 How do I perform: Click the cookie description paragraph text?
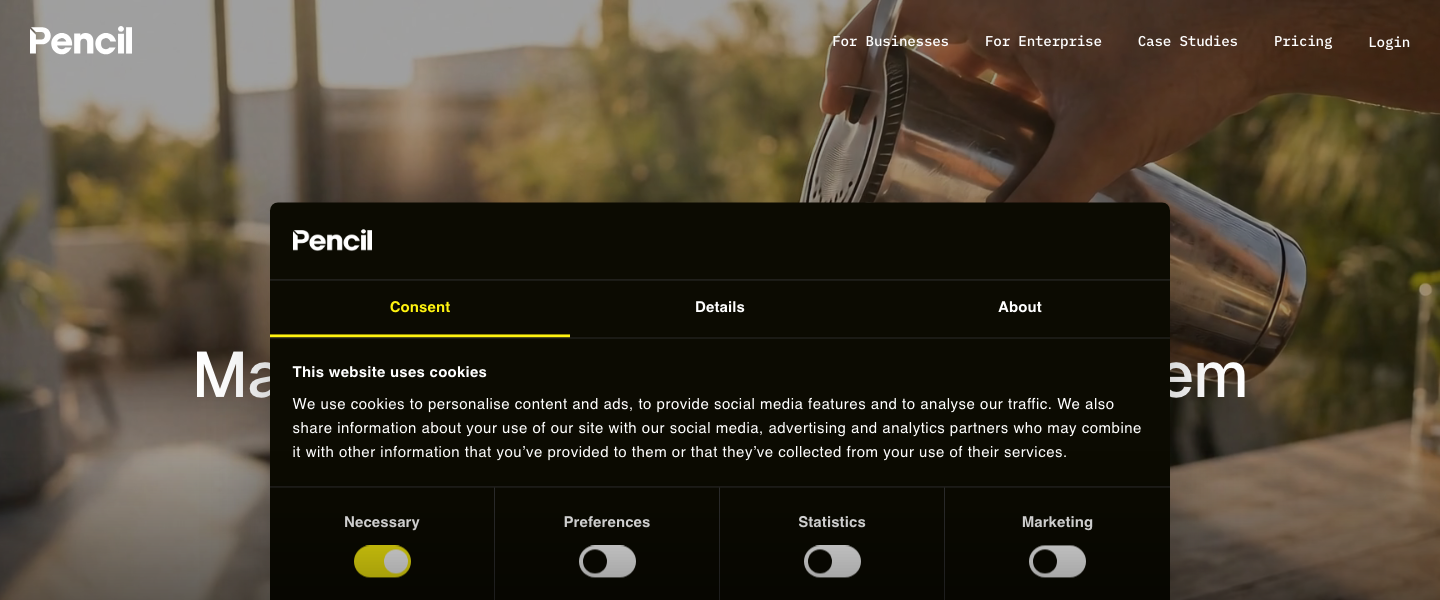click(x=717, y=428)
